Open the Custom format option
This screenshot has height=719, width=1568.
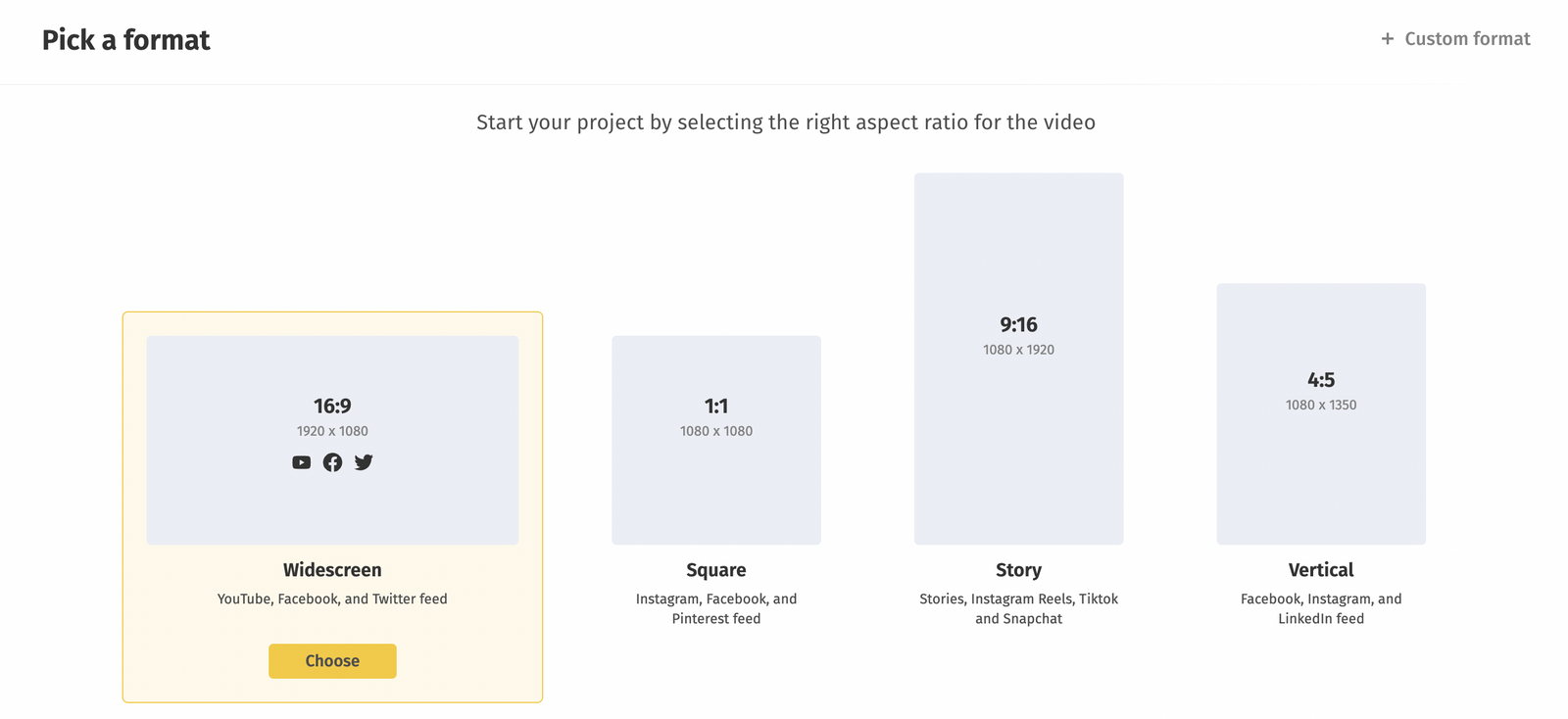(x=1466, y=39)
